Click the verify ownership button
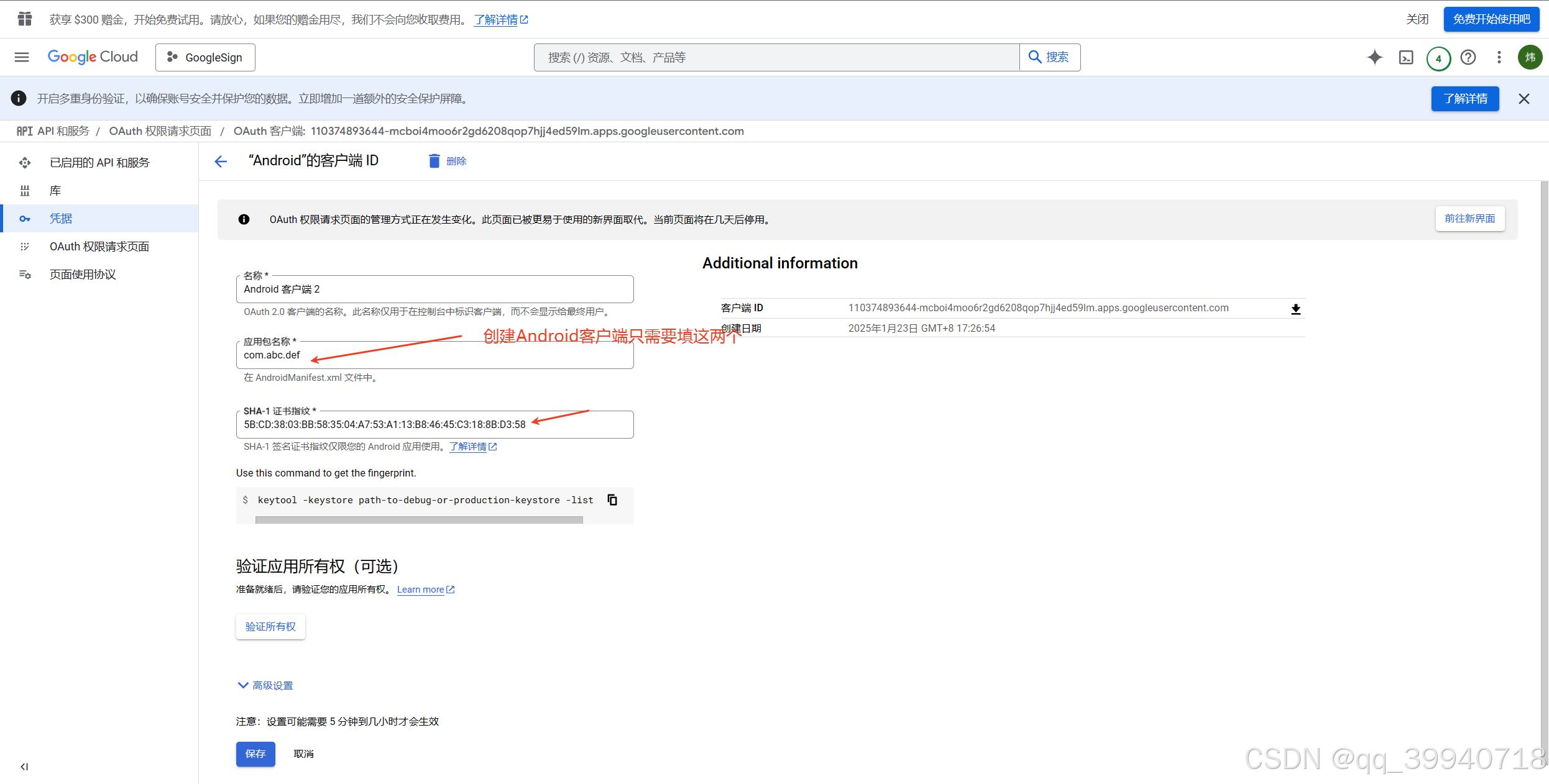Screen dimensions: 1549x784 tap(270, 626)
